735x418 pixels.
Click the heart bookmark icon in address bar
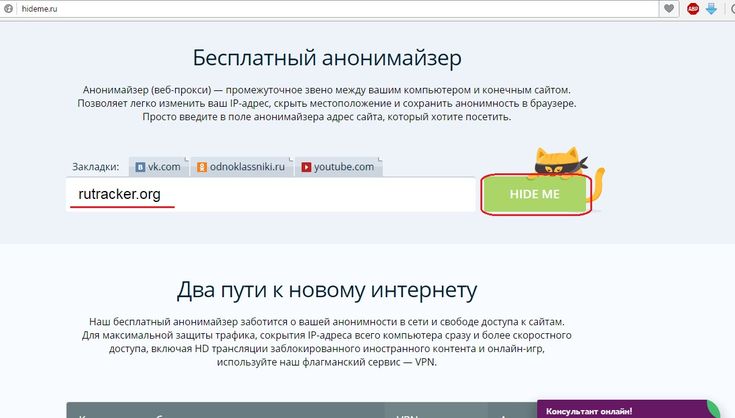pos(668,9)
